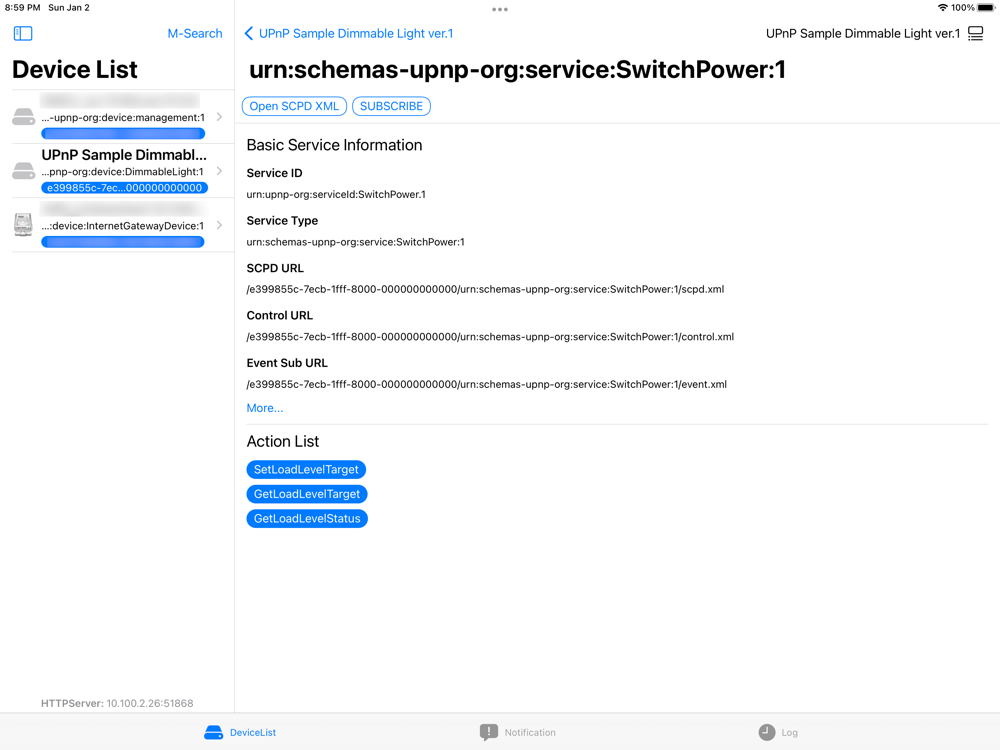This screenshot has height=750, width=1000.
Task: Tap the Basic Service Information heading
Action: tap(334, 145)
